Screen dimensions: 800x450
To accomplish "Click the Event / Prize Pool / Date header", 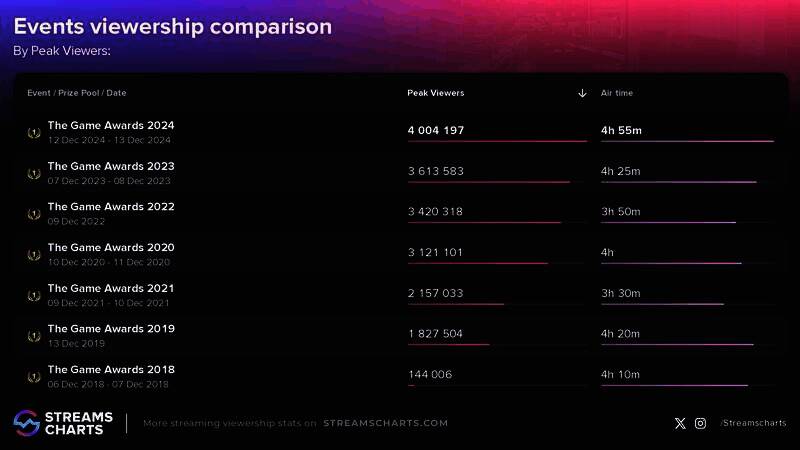I will 77,93.
